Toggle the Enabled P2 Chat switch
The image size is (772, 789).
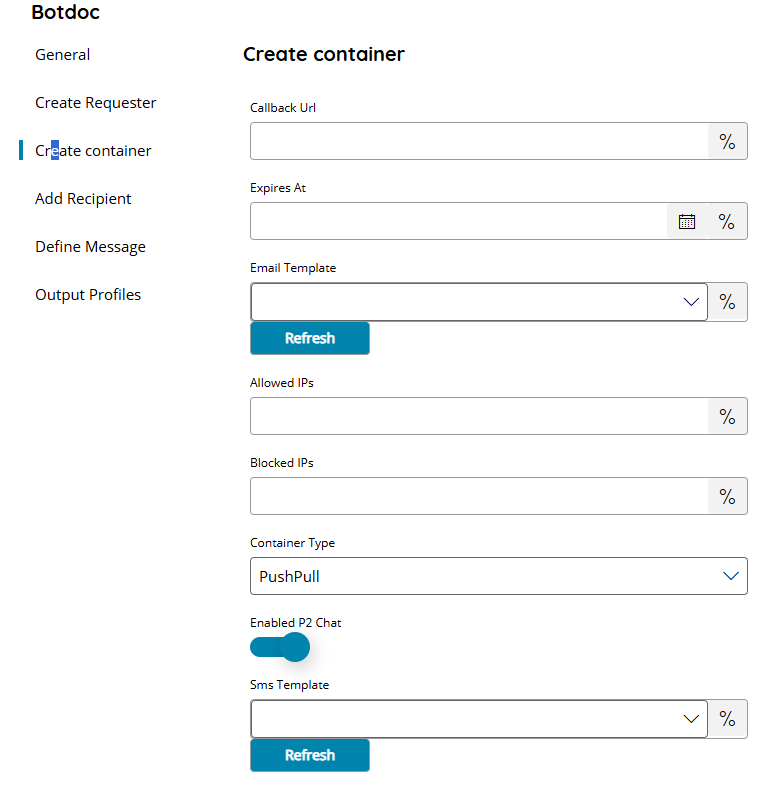pyautogui.click(x=280, y=647)
